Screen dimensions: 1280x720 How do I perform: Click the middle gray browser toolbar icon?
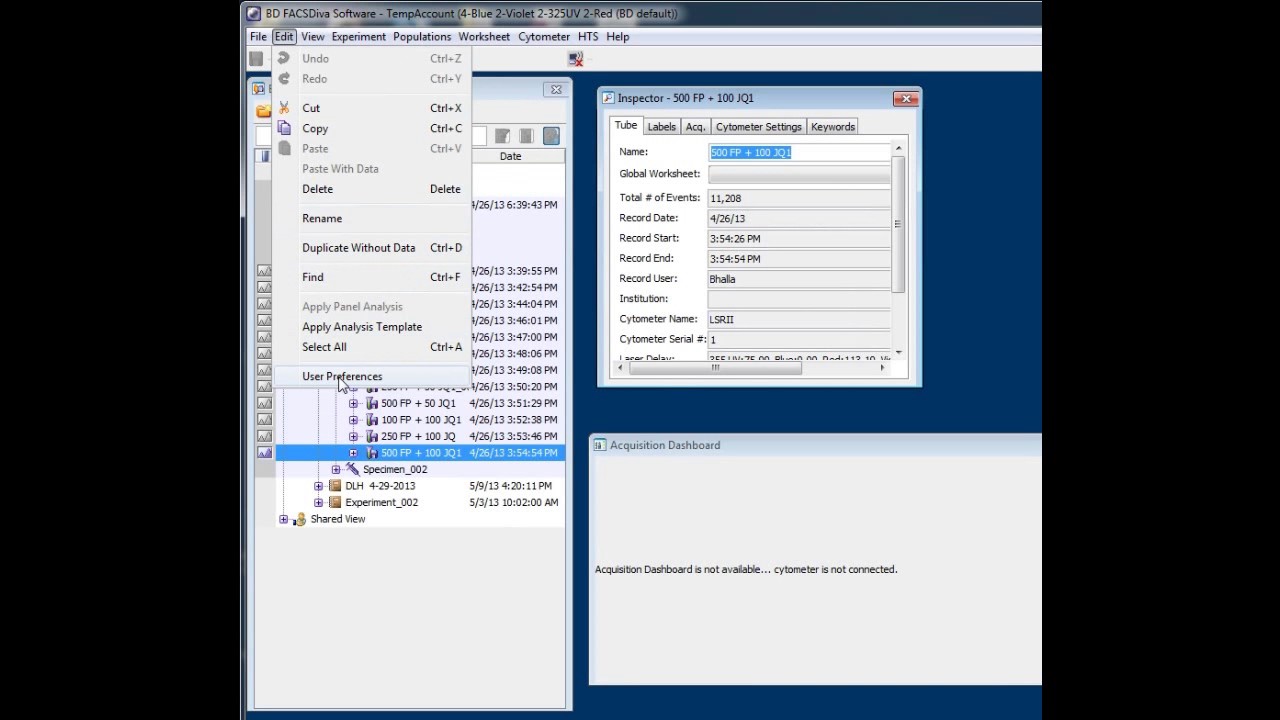(526, 136)
